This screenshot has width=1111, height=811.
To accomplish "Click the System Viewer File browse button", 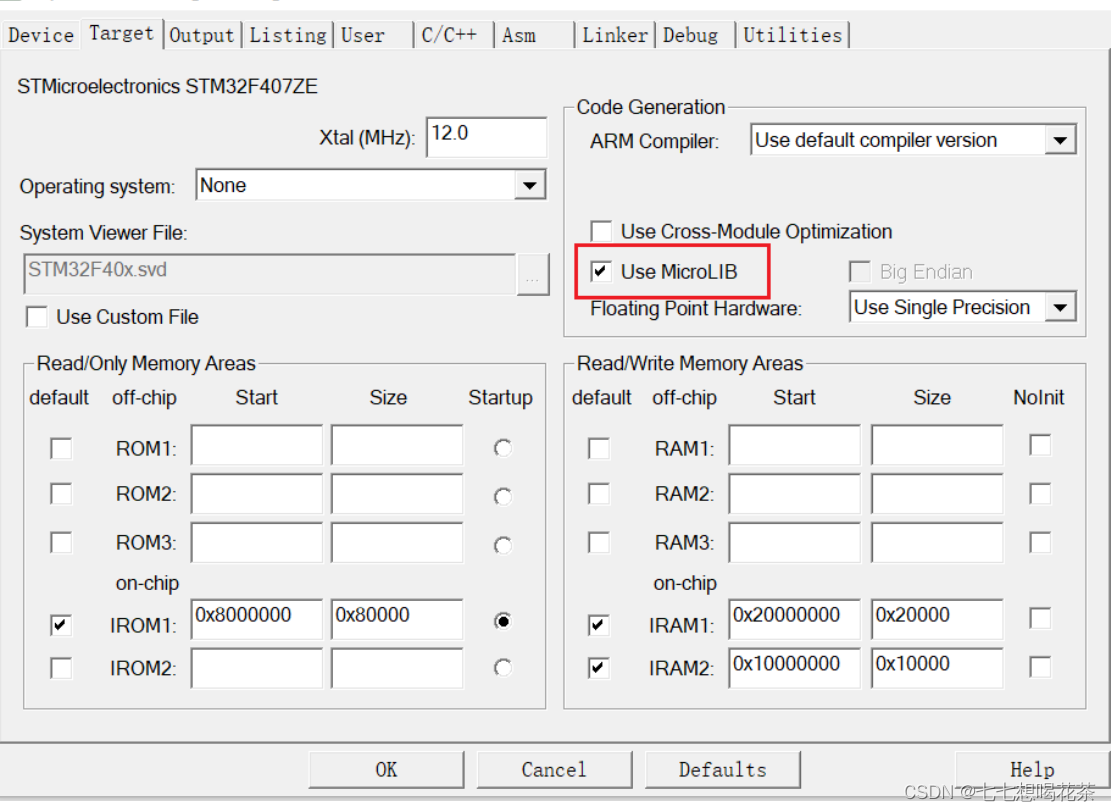I will tap(533, 273).
